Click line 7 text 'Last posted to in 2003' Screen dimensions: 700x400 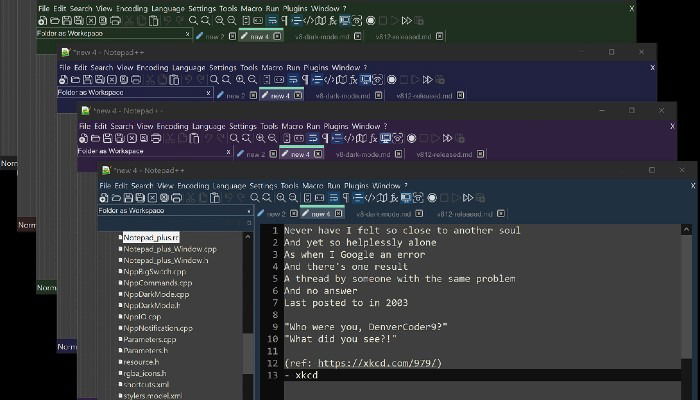346,303
